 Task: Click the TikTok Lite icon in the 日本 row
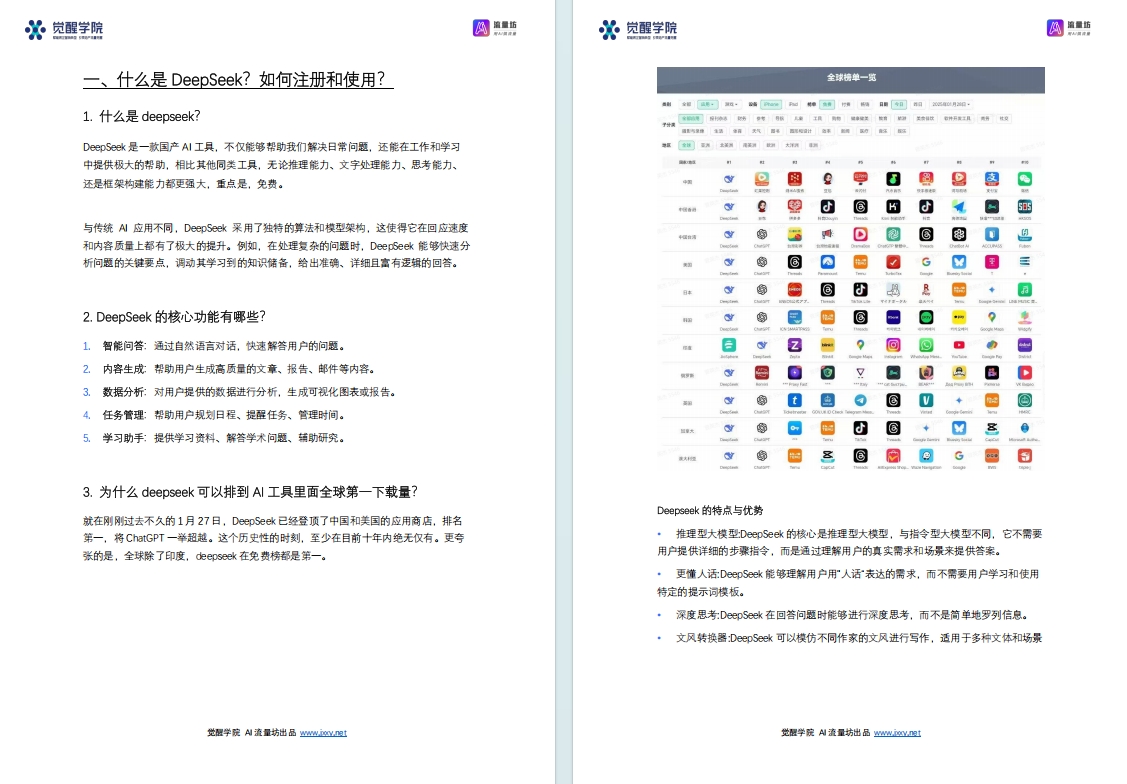click(x=860, y=290)
